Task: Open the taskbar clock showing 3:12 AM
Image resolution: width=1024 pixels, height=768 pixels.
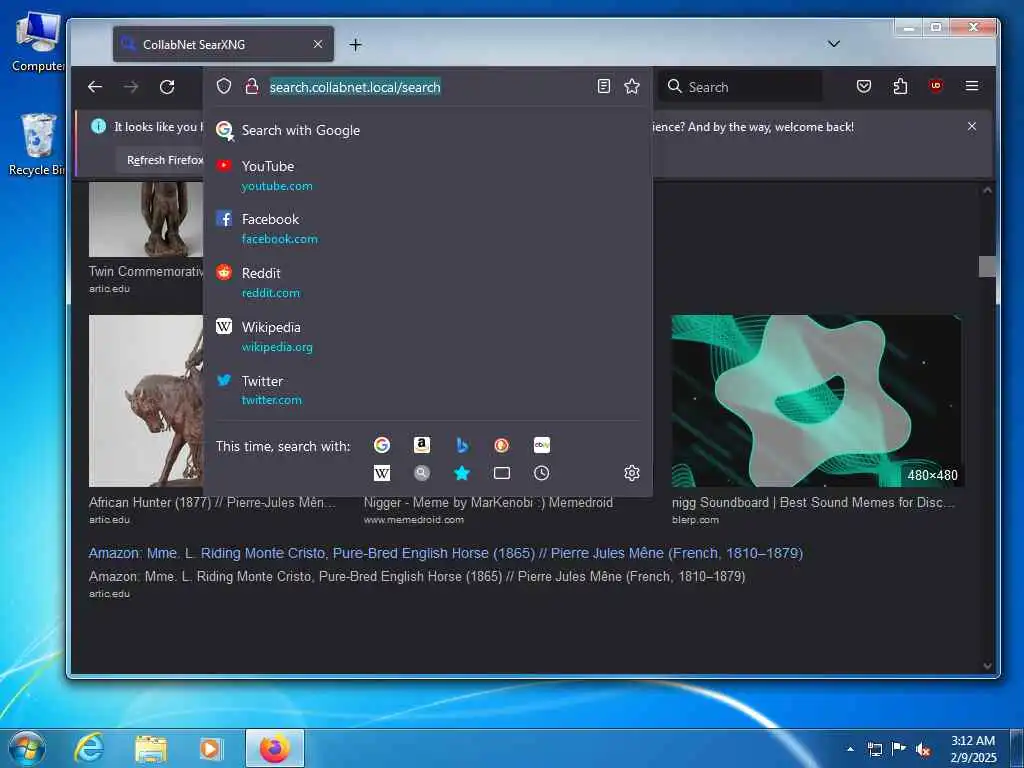Action: tap(973, 749)
